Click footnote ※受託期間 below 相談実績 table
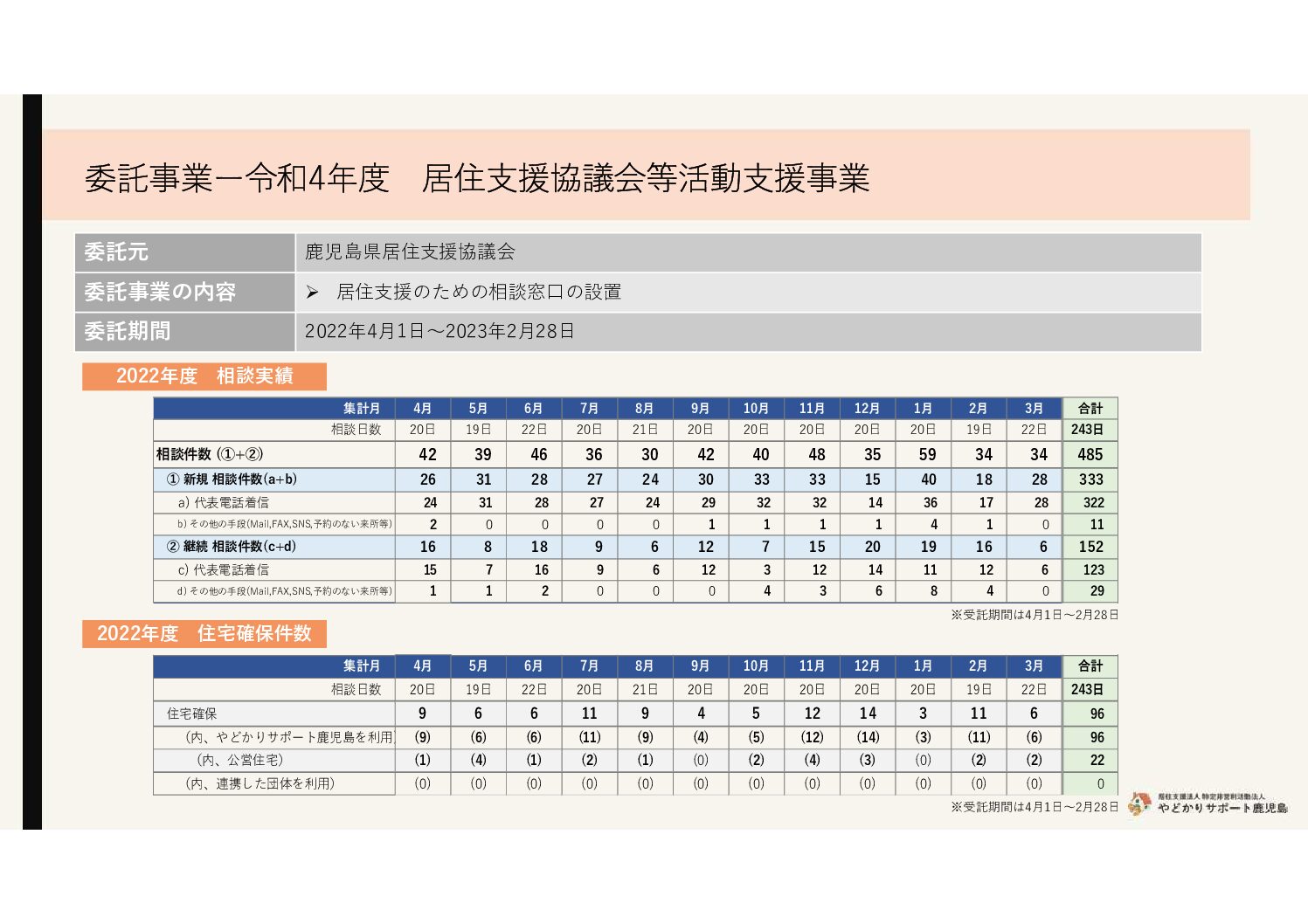Image resolution: width=1308 pixels, height=924 pixels. (1035, 614)
